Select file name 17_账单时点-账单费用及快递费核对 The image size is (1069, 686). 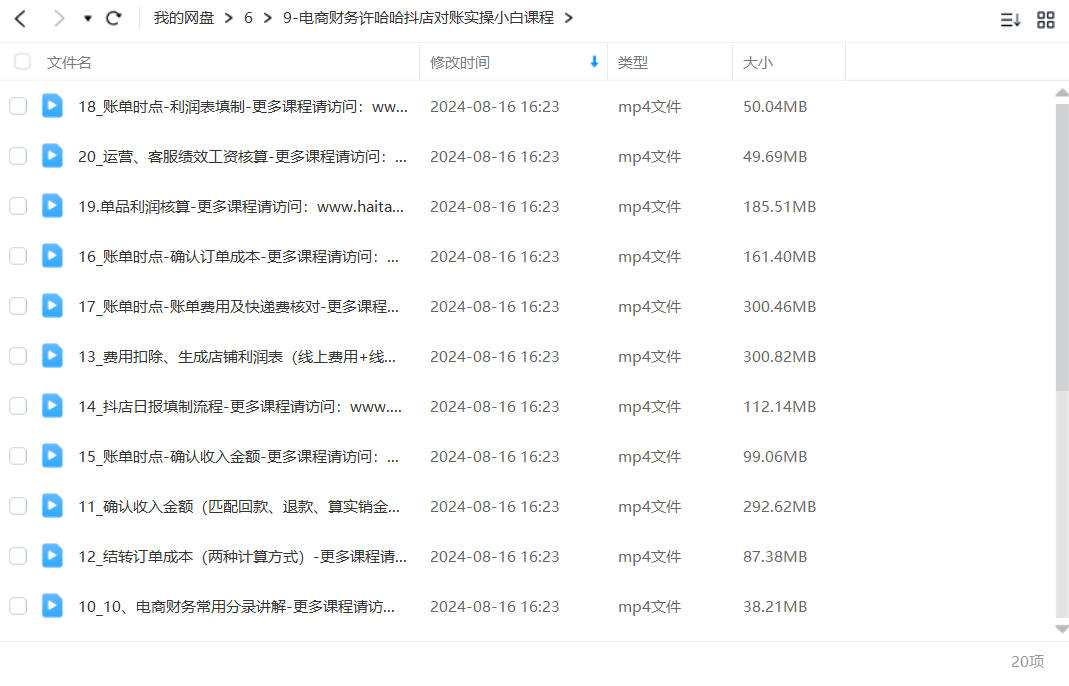tap(239, 307)
